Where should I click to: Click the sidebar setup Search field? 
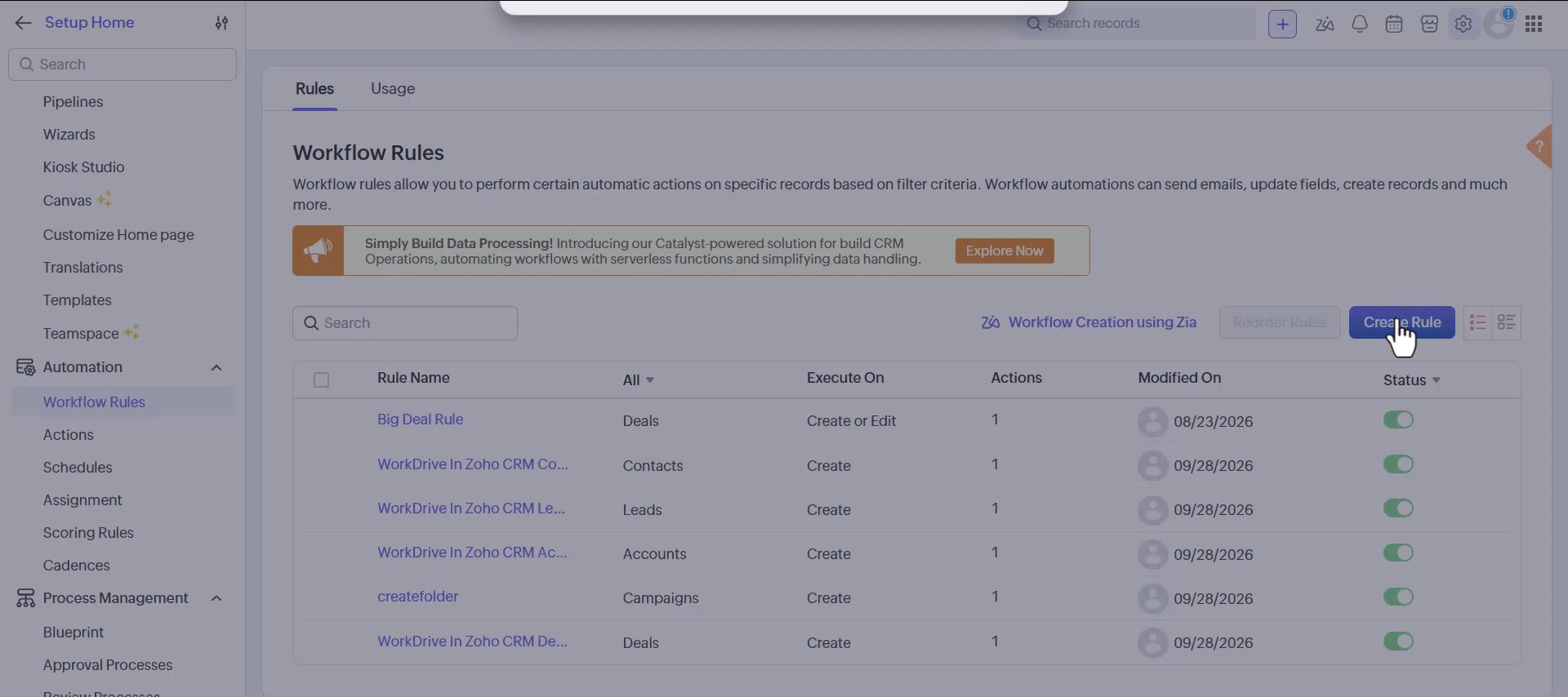(x=122, y=64)
